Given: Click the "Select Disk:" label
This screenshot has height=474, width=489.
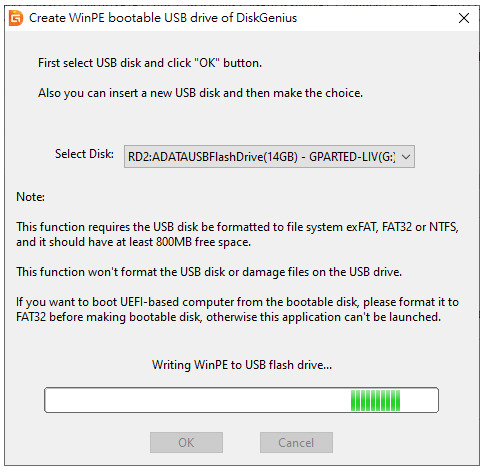Looking at the screenshot, I should 84,154.
